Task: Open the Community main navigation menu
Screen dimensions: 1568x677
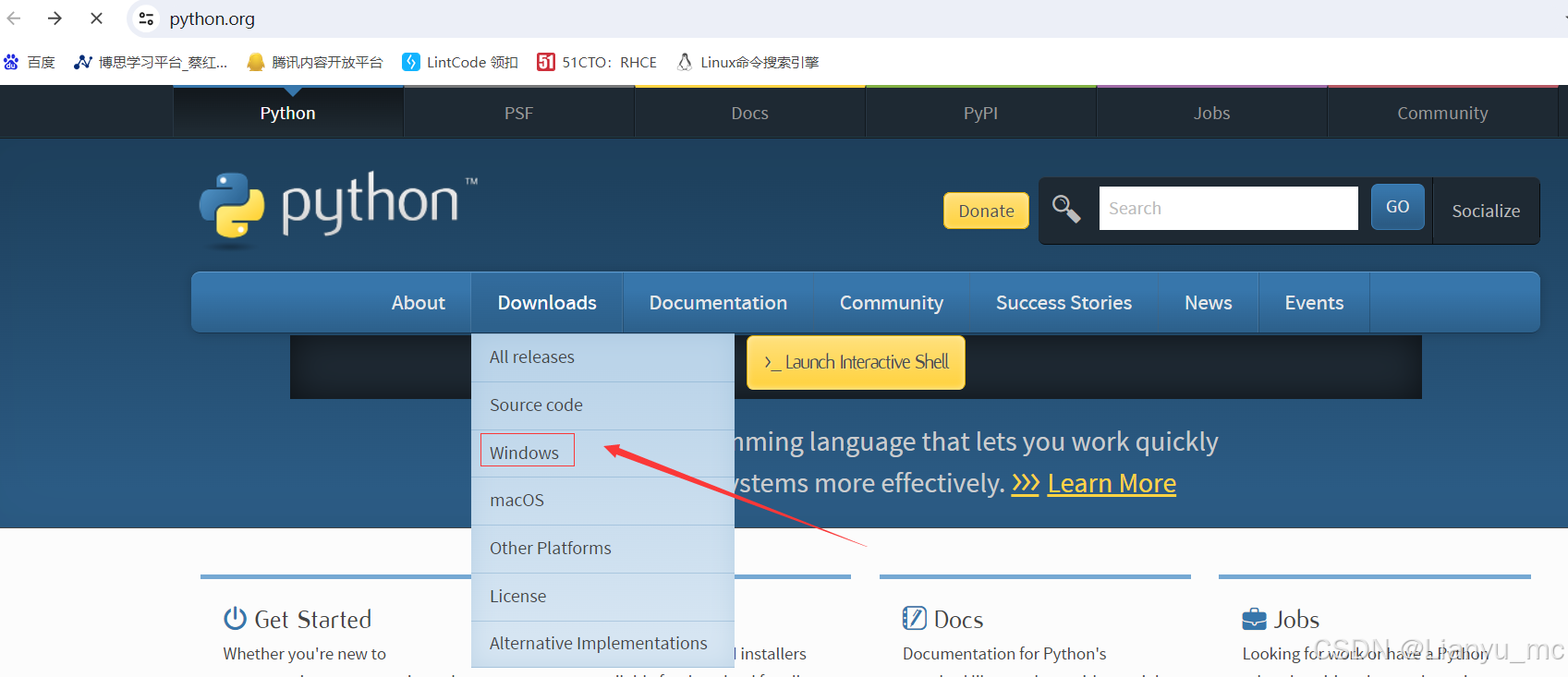Action: pyautogui.click(x=892, y=303)
